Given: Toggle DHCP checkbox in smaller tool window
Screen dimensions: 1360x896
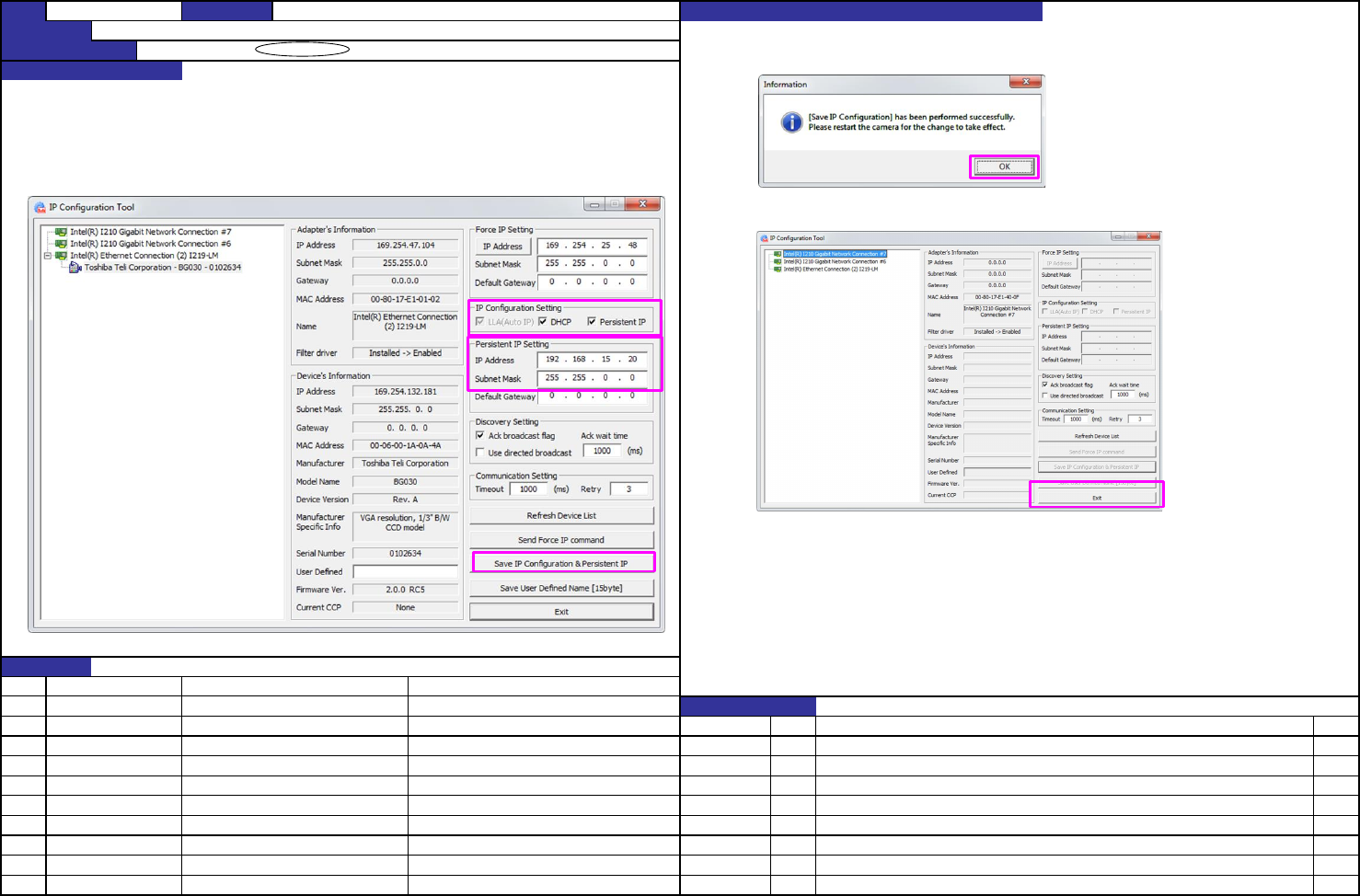Looking at the screenshot, I should point(1085,312).
